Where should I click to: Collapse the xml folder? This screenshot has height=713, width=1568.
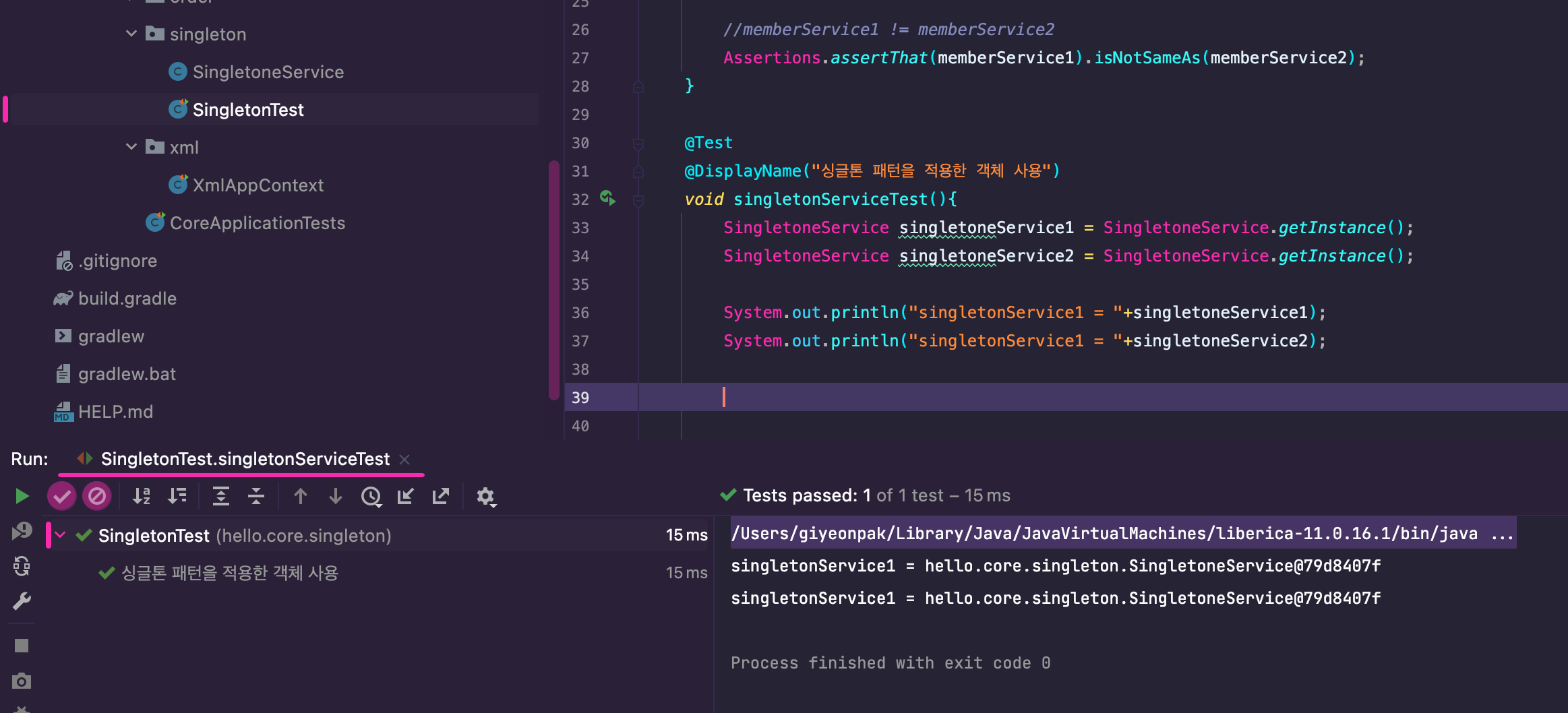(x=131, y=147)
